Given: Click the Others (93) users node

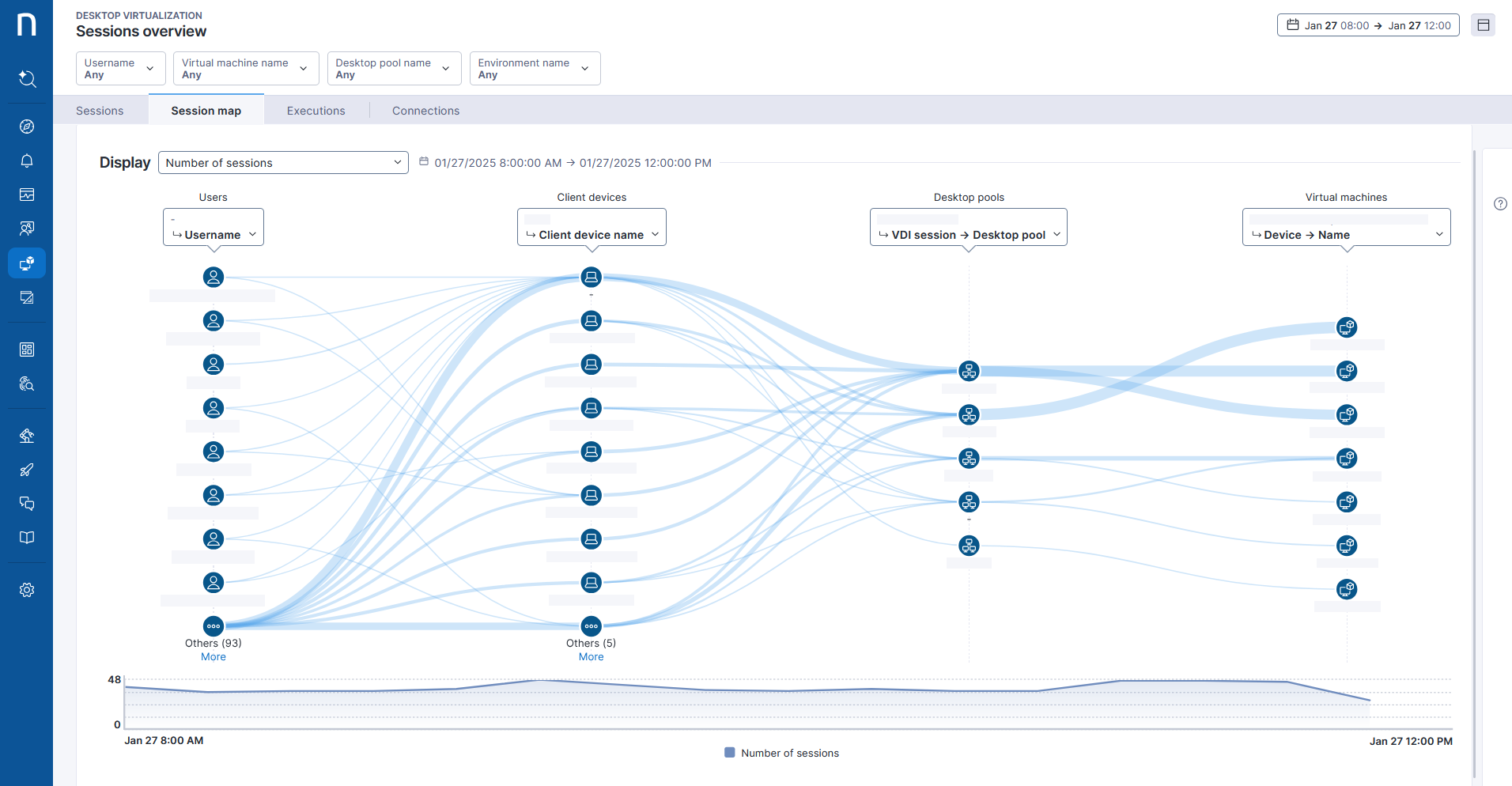Looking at the screenshot, I should pos(214,626).
